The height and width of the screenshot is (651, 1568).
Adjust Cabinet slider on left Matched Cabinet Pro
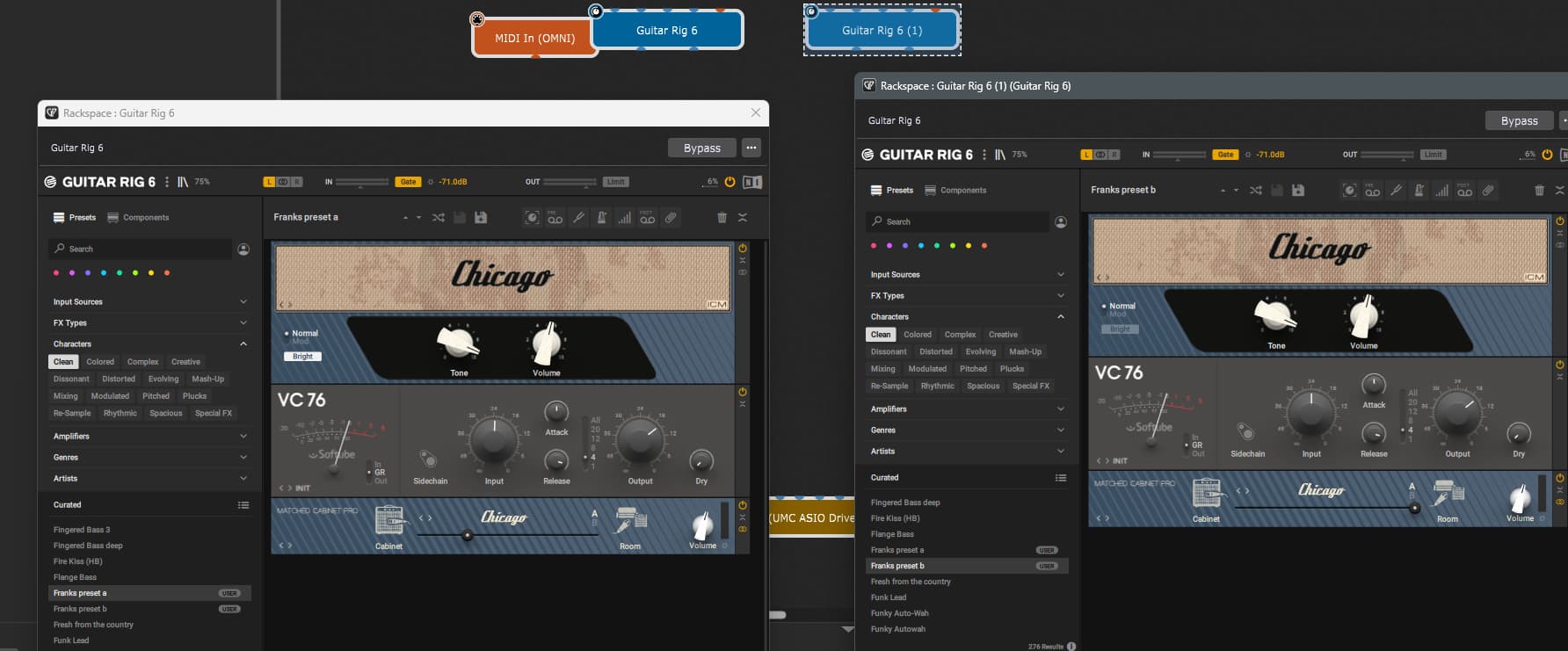coord(467,535)
